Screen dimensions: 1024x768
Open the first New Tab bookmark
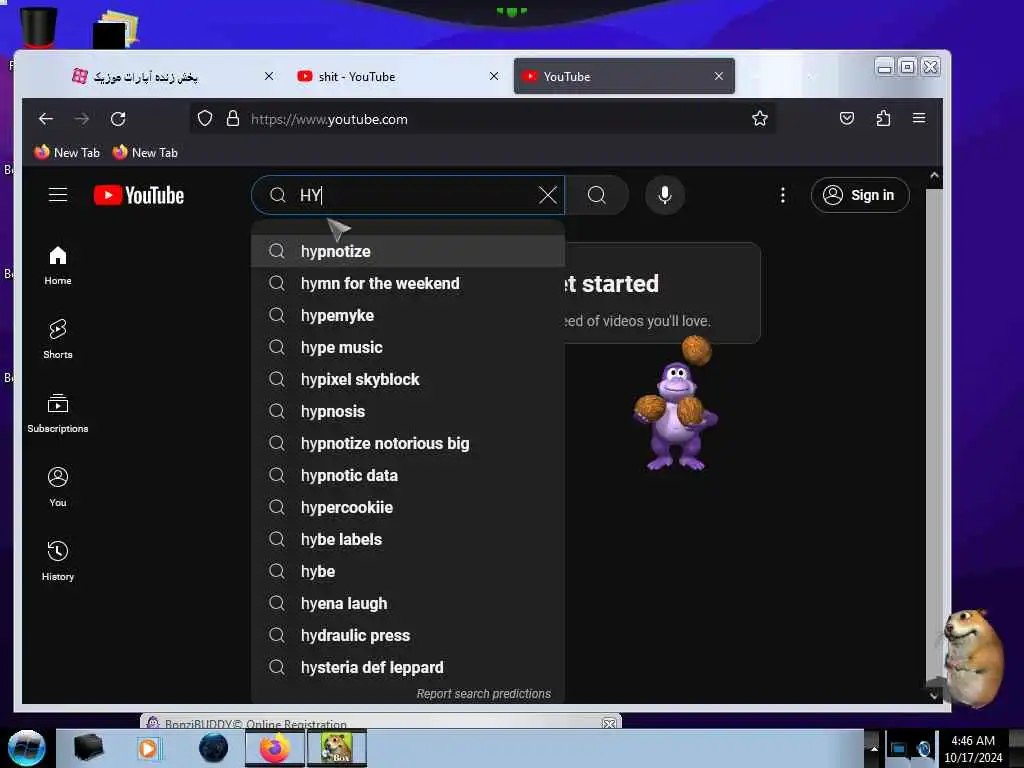point(67,152)
